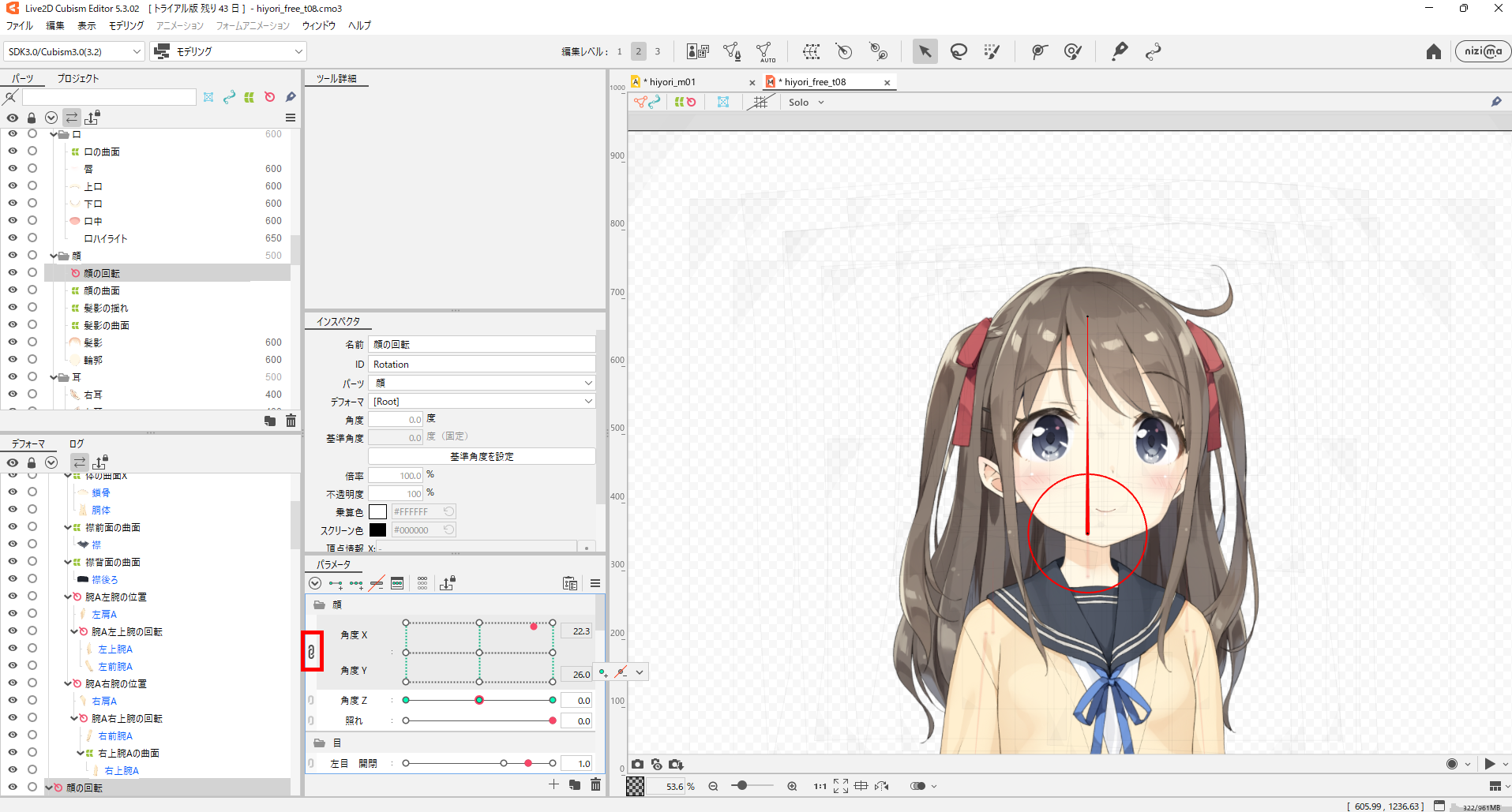1512x812 pixels.
Task: Open the モデリング workspace dropdown
Action: 228,51
